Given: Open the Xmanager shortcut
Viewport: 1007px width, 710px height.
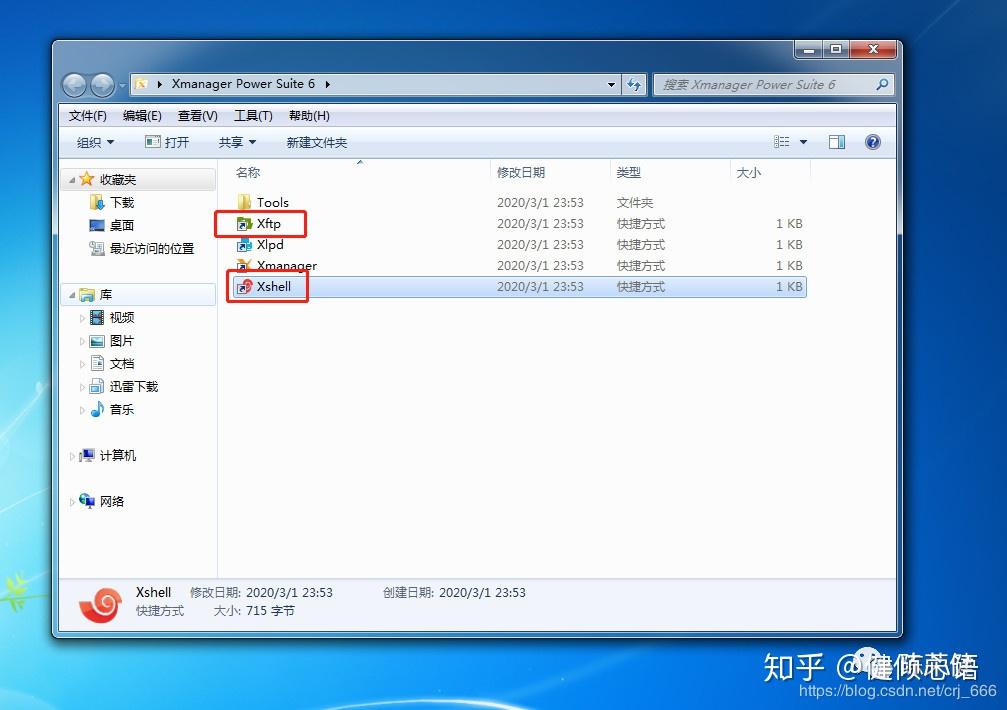Looking at the screenshot, I should [281, 266].
